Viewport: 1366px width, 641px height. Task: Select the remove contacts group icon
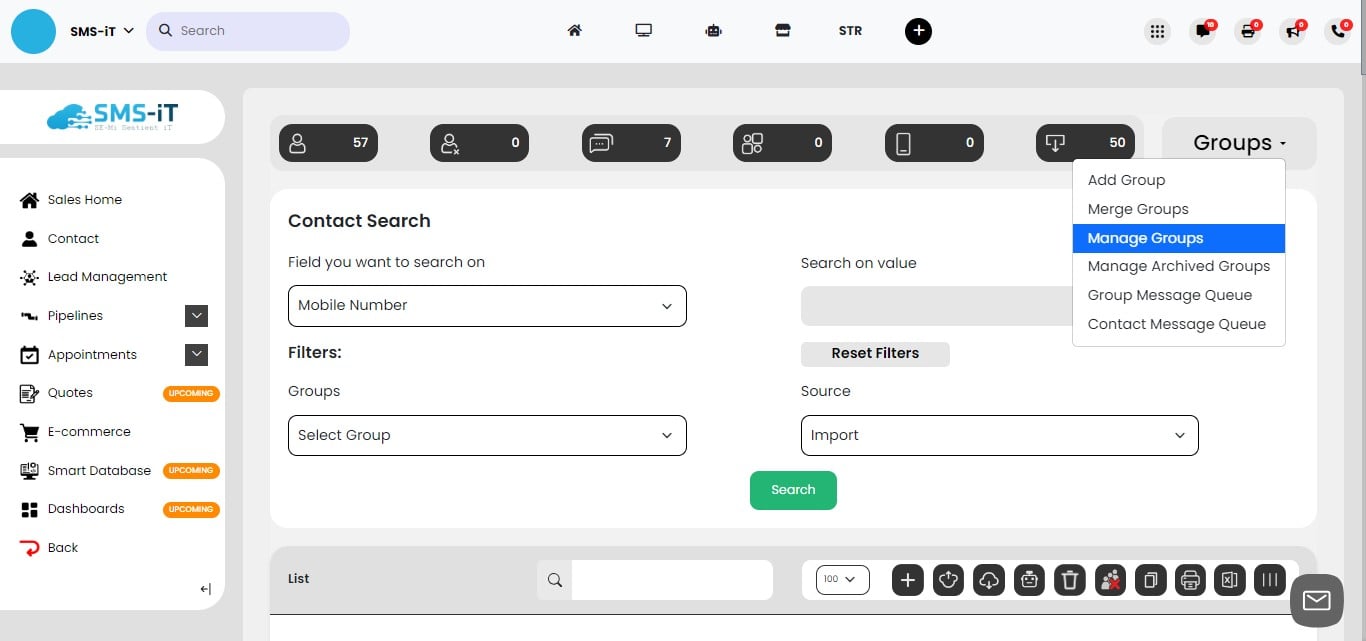click(x=1110, y=580)
